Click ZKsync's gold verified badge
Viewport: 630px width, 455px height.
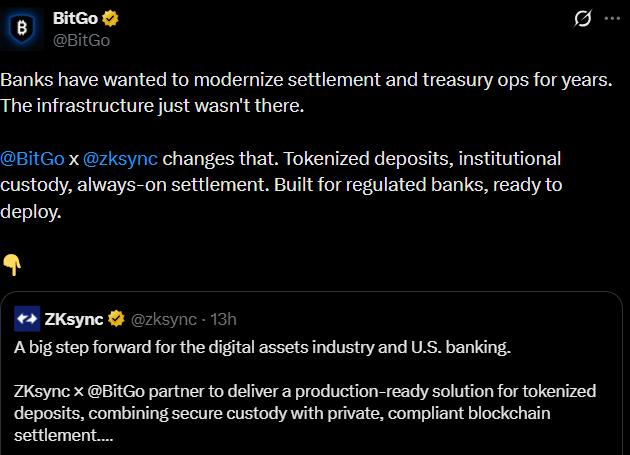[x=116, y=319]
